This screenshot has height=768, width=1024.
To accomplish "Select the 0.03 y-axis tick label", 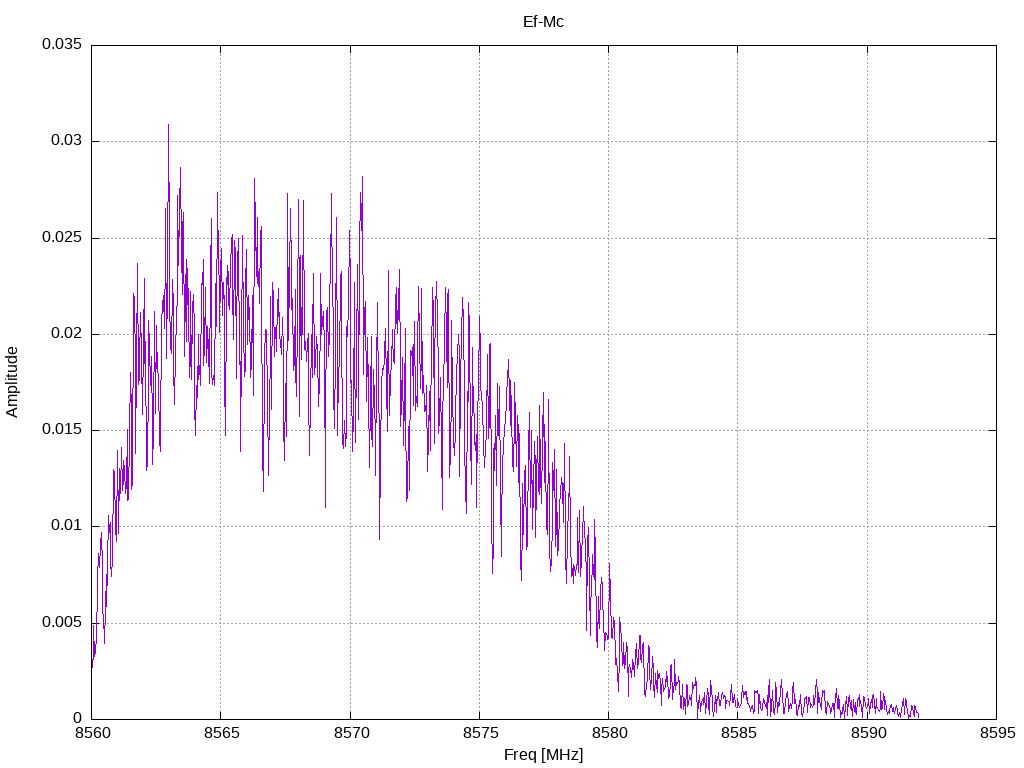I will 65,141.
